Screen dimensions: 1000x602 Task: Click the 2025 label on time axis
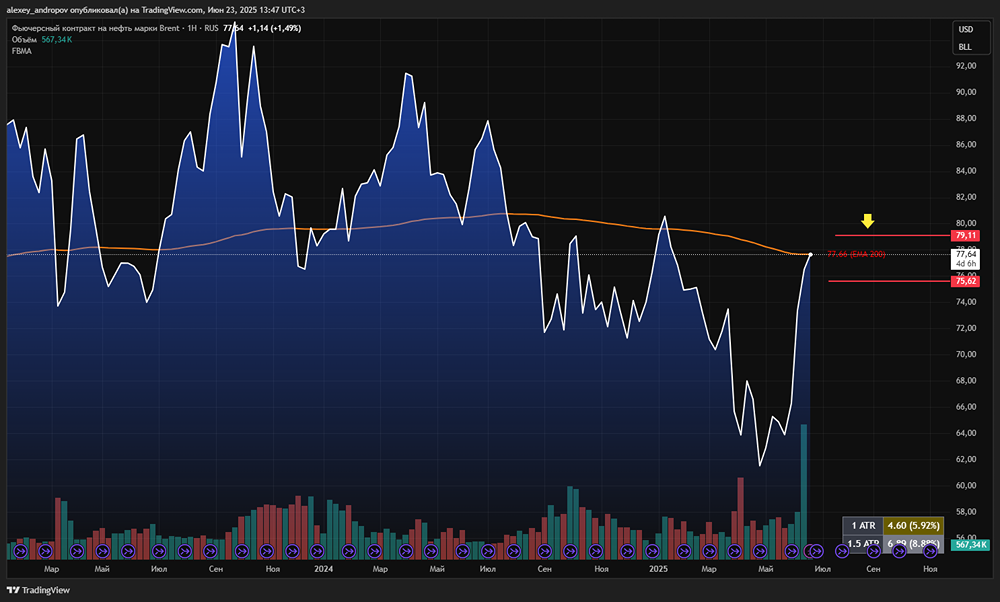coord(658,569)
